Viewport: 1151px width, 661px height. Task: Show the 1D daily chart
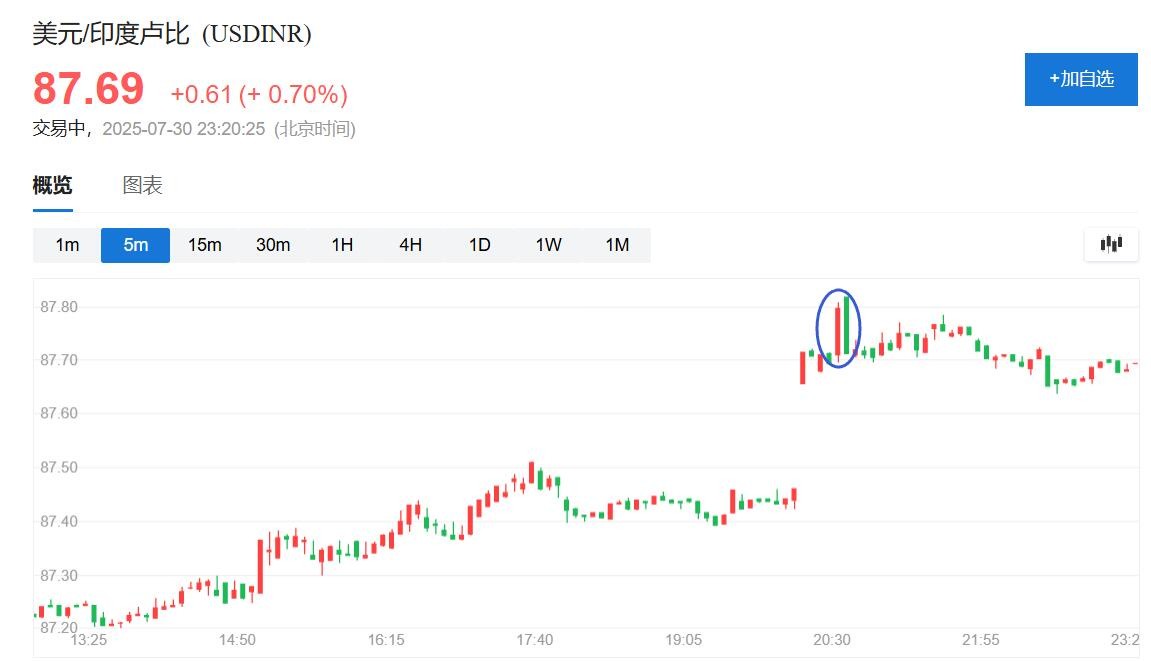479,245
